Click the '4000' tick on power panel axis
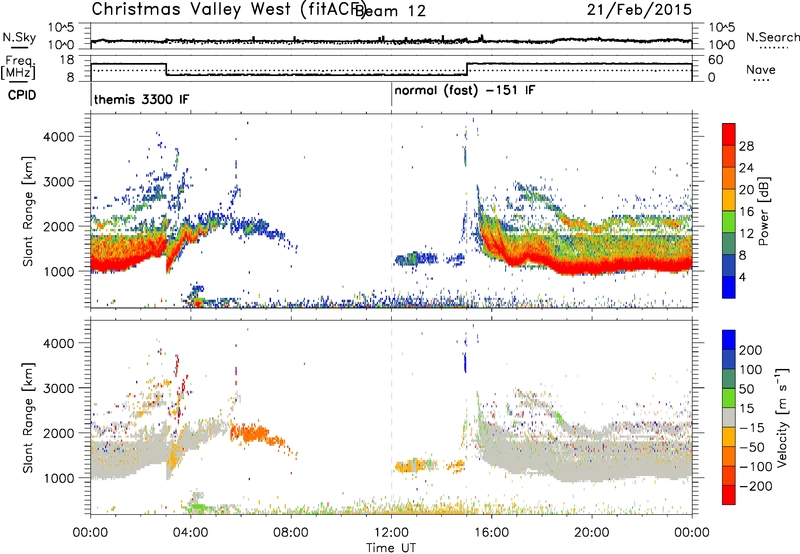Screen dimensions: 800x554 tap(58, 137)
